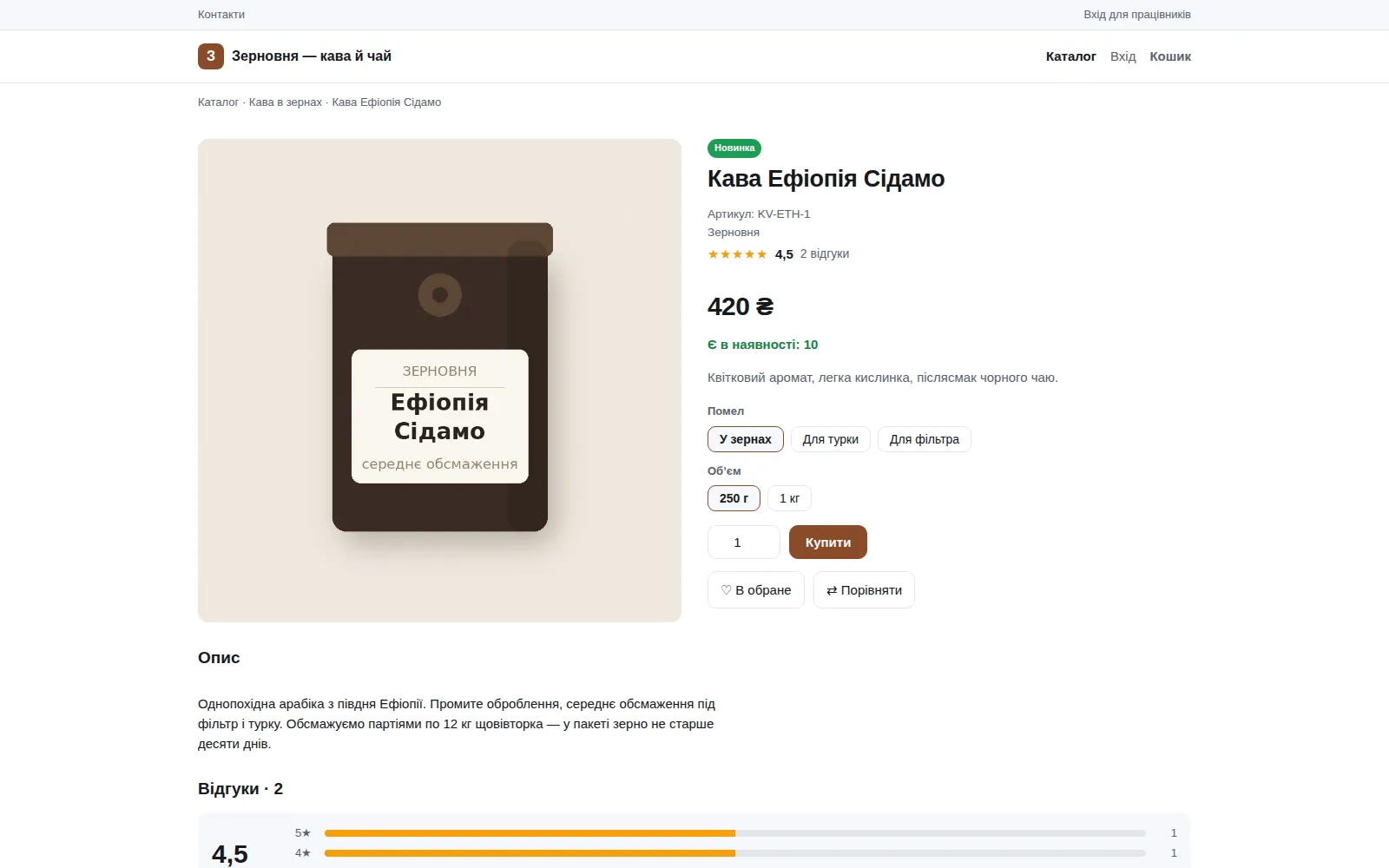Click the 2 відгуки reviews link

click(825, 254)
